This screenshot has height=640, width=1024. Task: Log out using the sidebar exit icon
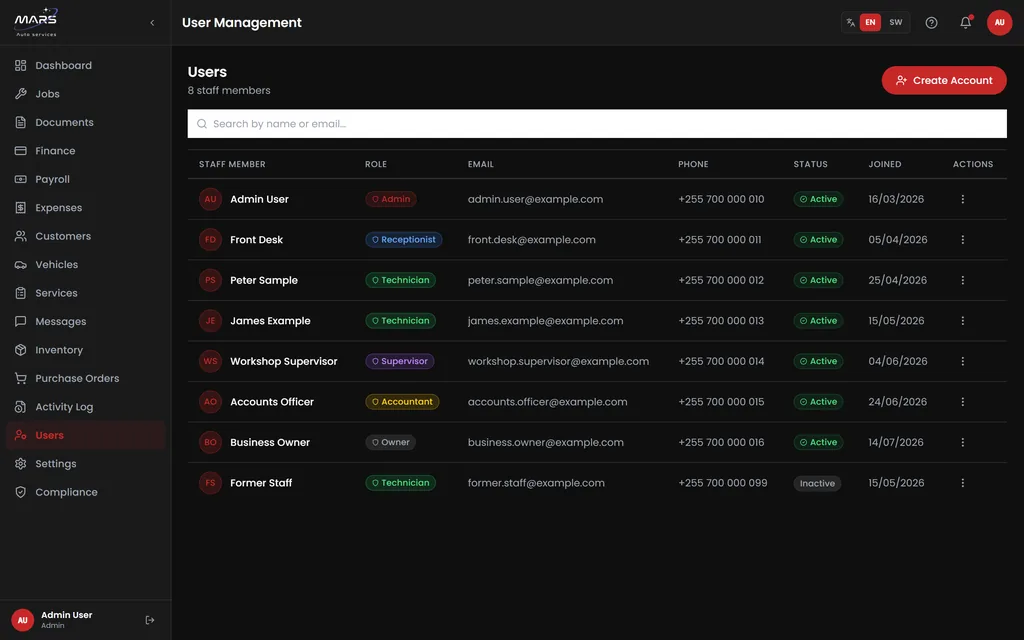click(x=150, y=620)
